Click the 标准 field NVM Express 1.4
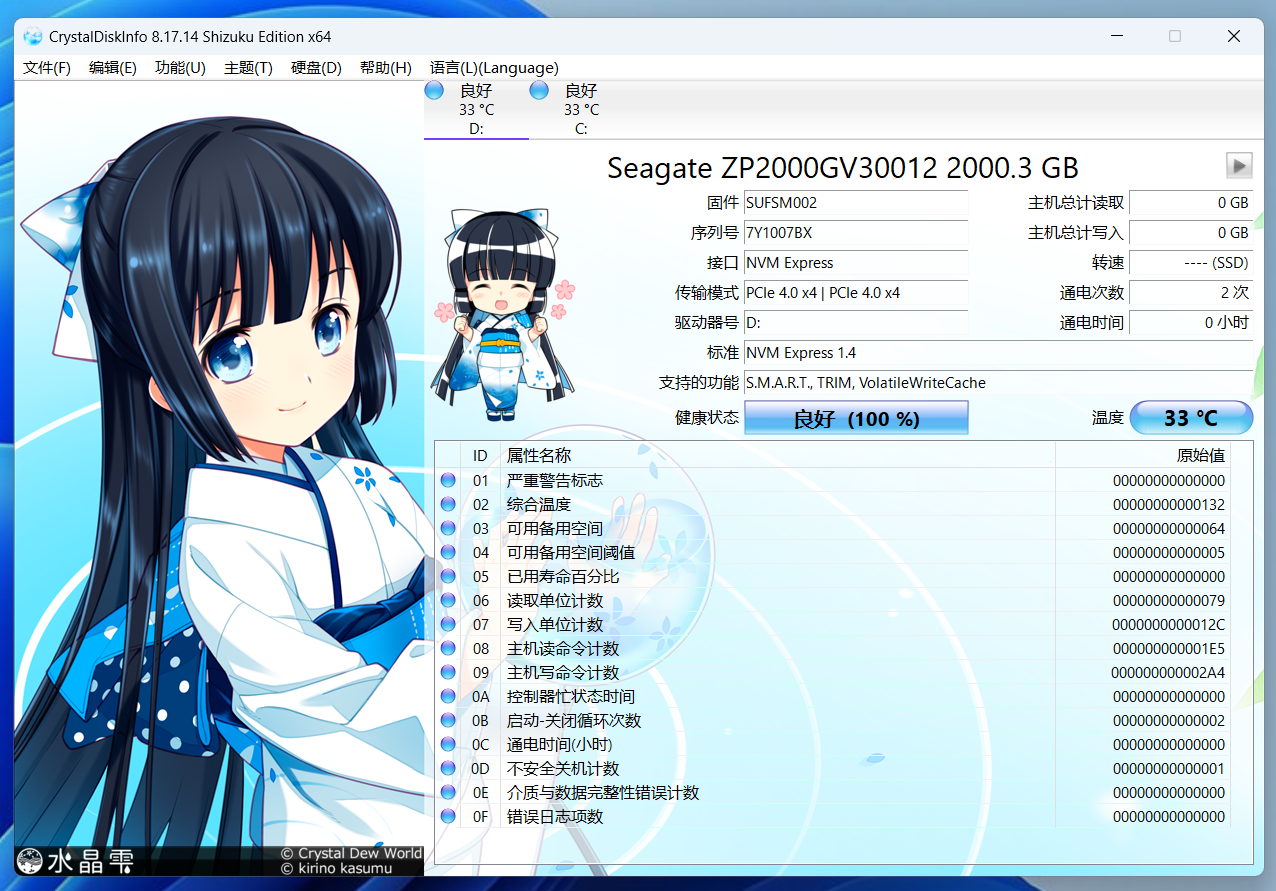This screenshot has width=1276, height=891. tap(998, 353)
